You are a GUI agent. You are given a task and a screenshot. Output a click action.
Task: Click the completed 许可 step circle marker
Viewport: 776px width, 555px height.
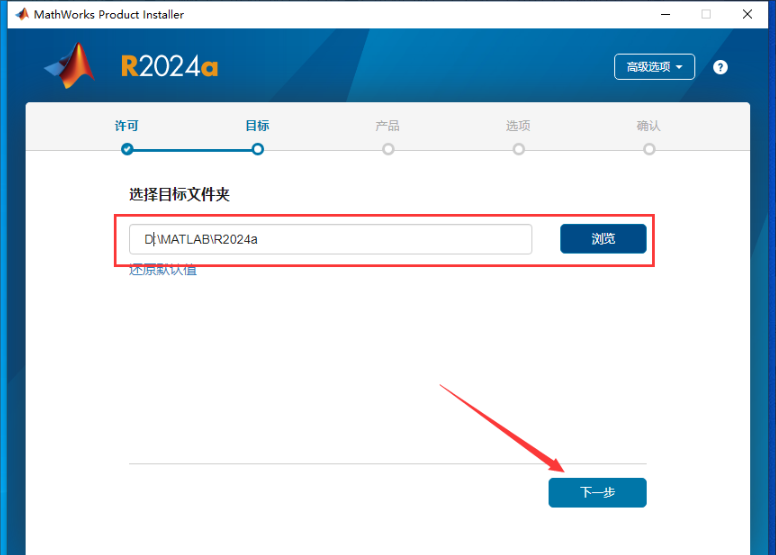(127, 149)
